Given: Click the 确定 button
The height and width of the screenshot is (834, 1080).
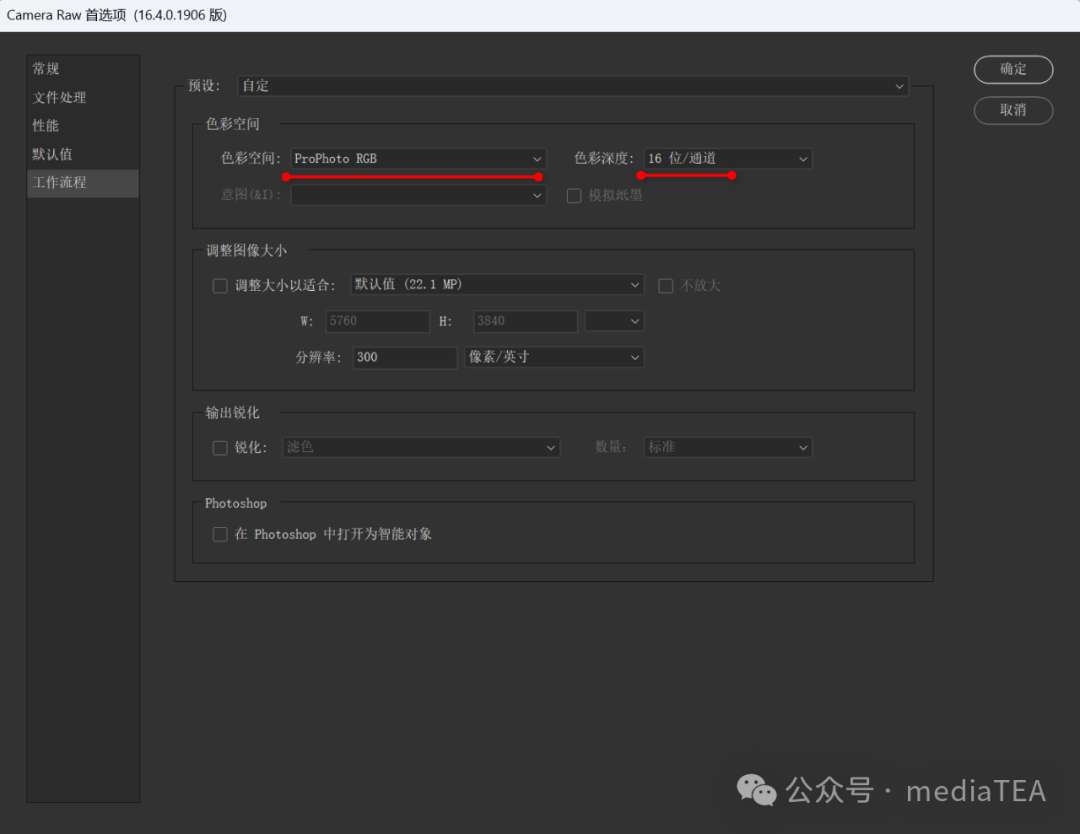Looking at the screenshot, I should 1013,70.
